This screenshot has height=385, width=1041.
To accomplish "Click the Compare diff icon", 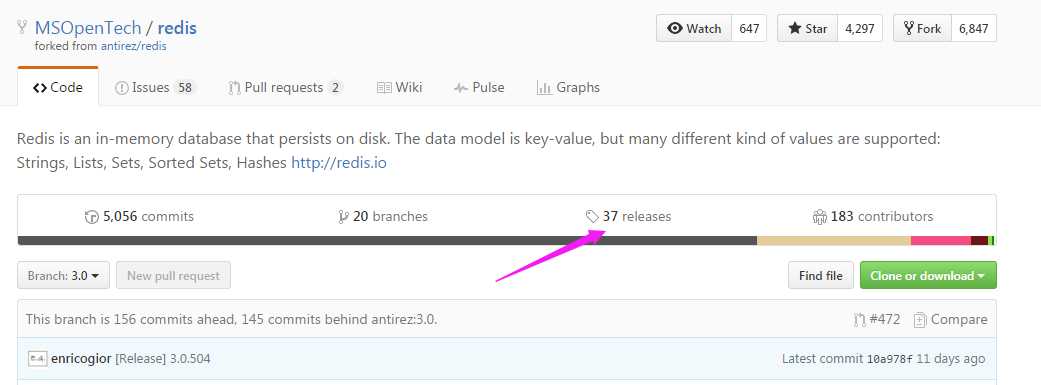I will pyautogui.click(x=920, y=319).
